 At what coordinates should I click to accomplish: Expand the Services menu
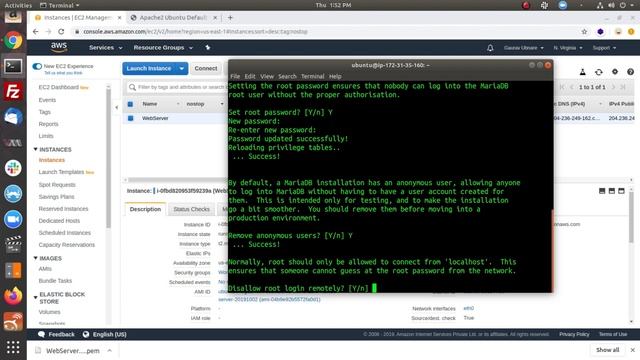(x=105, y=48)
